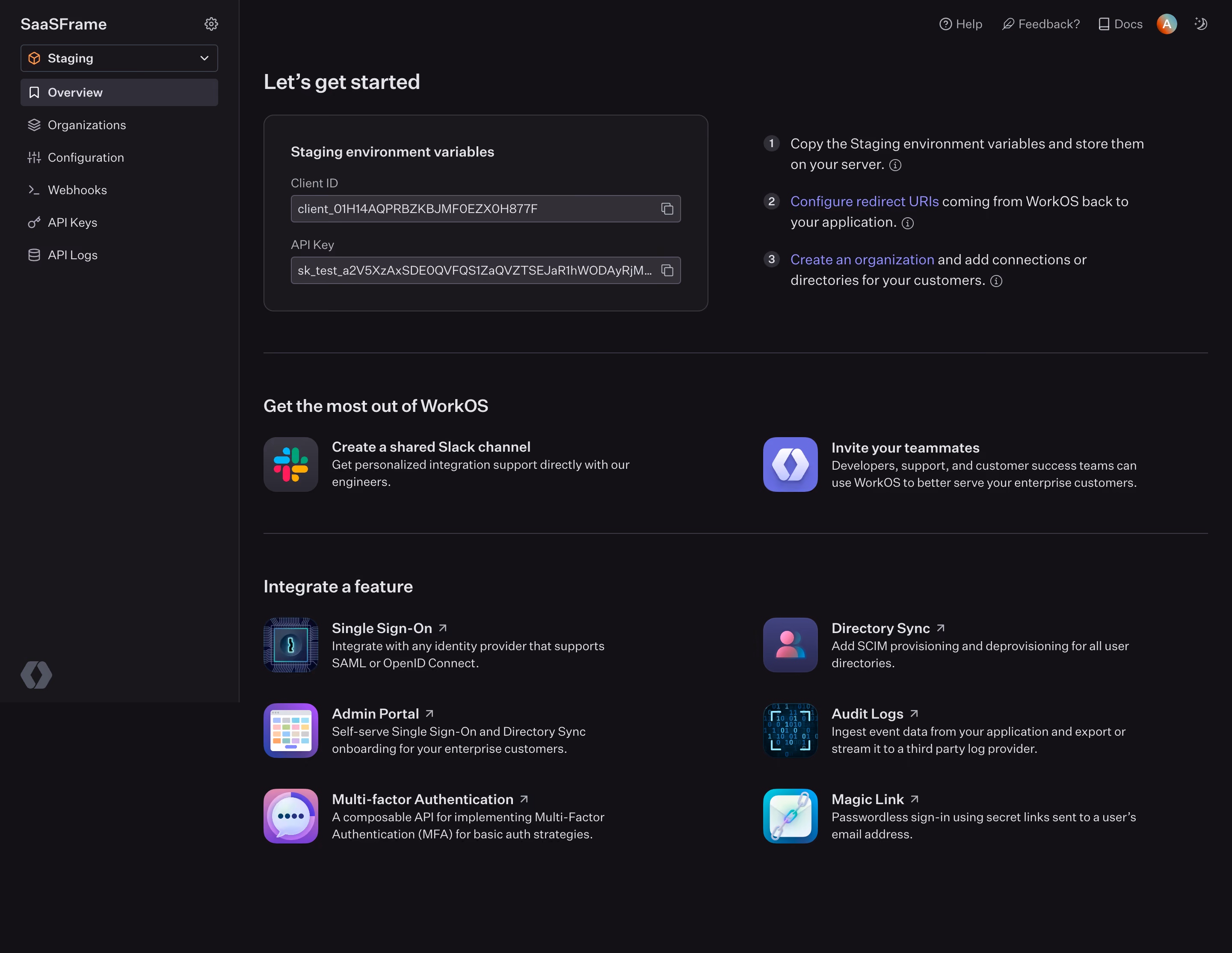Screen dimensions: 1232x953
Task: Copy the API Key value
Action: [x=667, y=271]
